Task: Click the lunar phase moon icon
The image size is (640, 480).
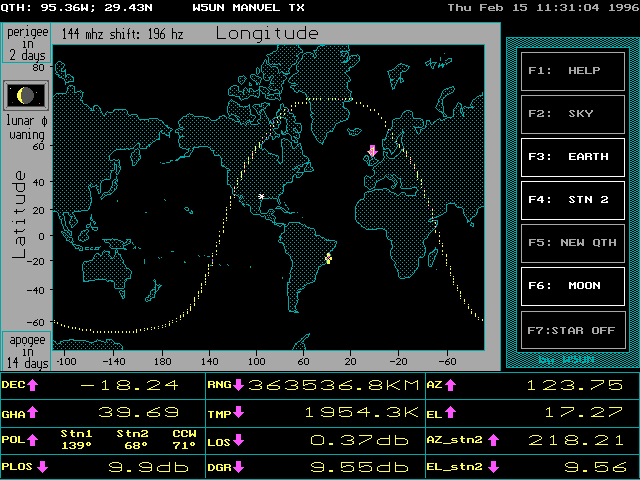Action: pyautogui.click(x=25, y=95)
